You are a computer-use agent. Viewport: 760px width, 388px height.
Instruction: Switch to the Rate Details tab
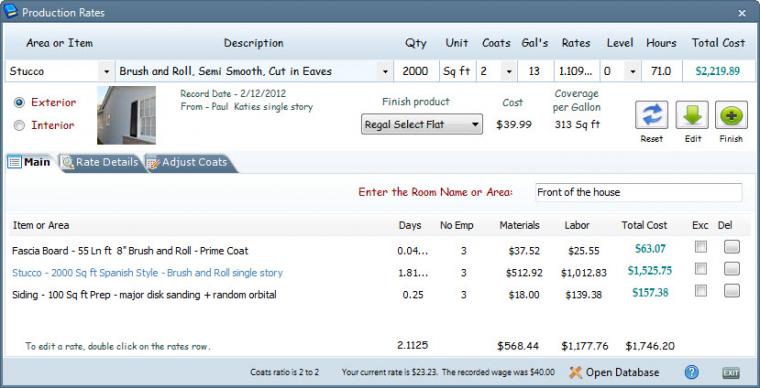click(100, 162)
